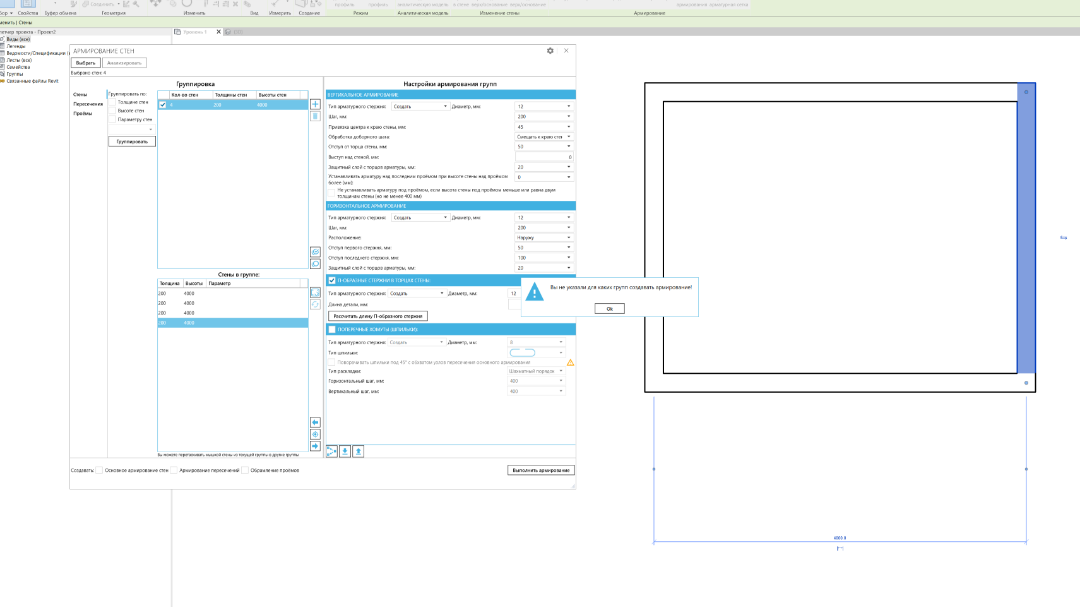The height and width of the screenshot is (607, 1080).
Task: Select the highlighted last wall row in group list
Action: 233,323
